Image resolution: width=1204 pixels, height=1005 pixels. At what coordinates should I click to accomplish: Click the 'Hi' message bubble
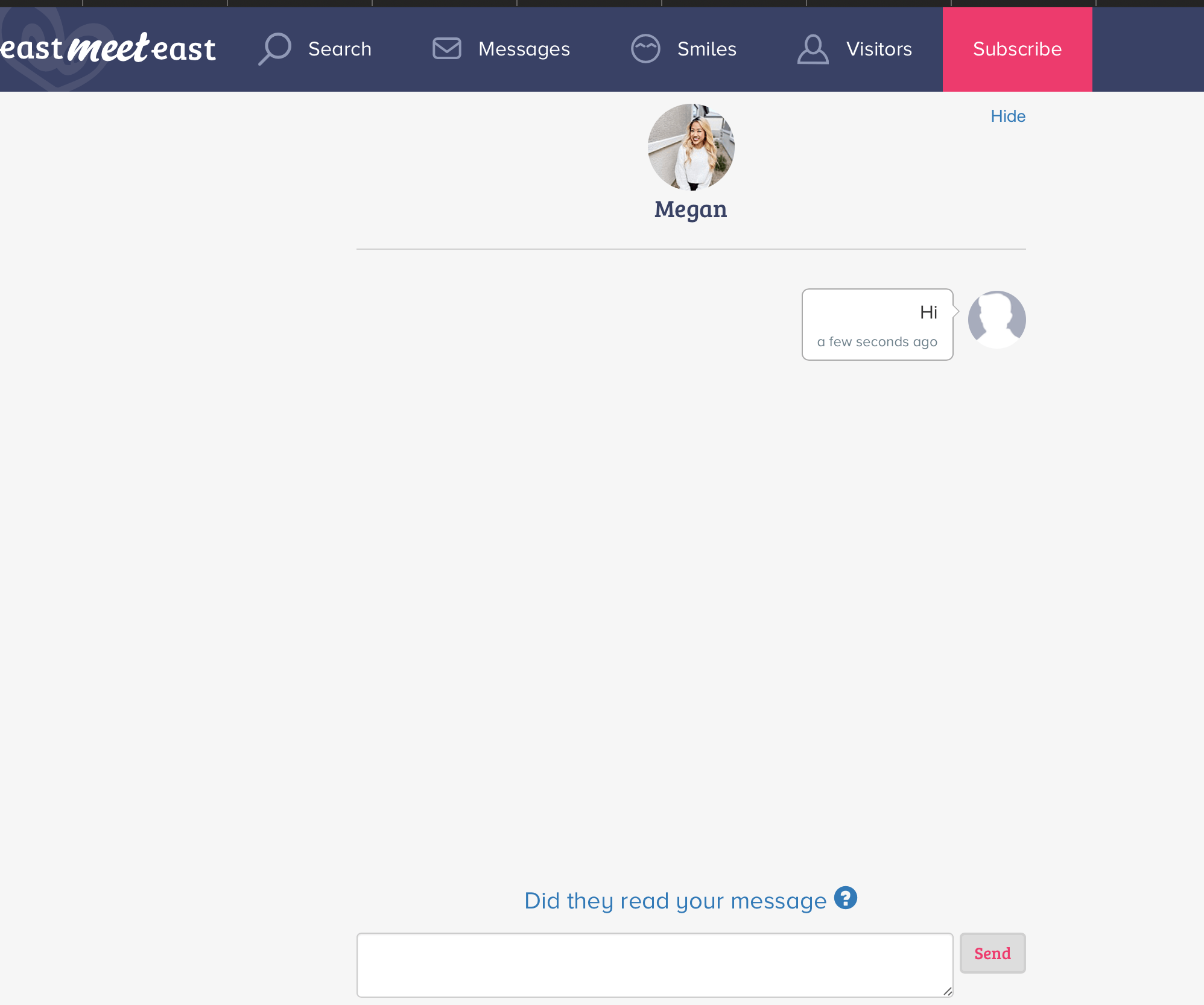(878, 325)
